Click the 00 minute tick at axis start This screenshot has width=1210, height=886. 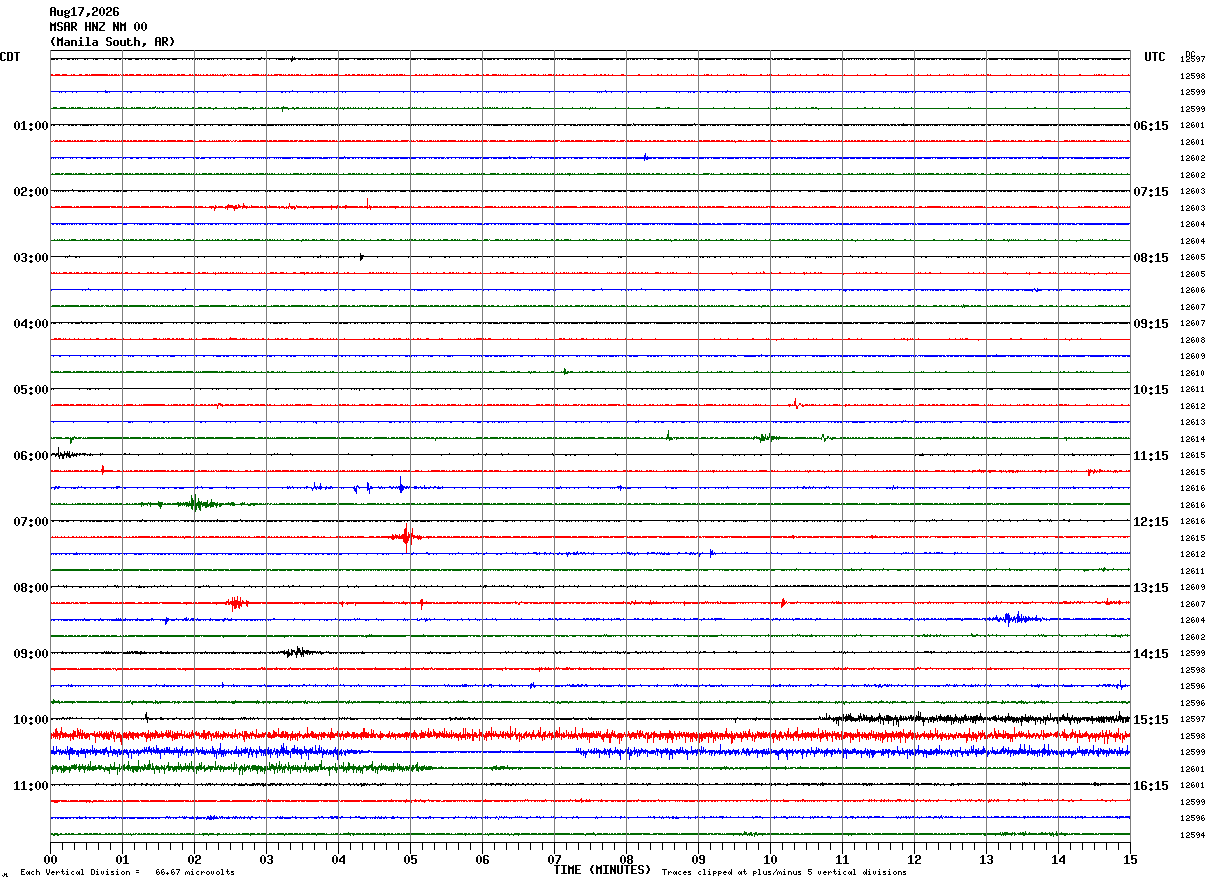pyautogui.click(x=50, y=859)
